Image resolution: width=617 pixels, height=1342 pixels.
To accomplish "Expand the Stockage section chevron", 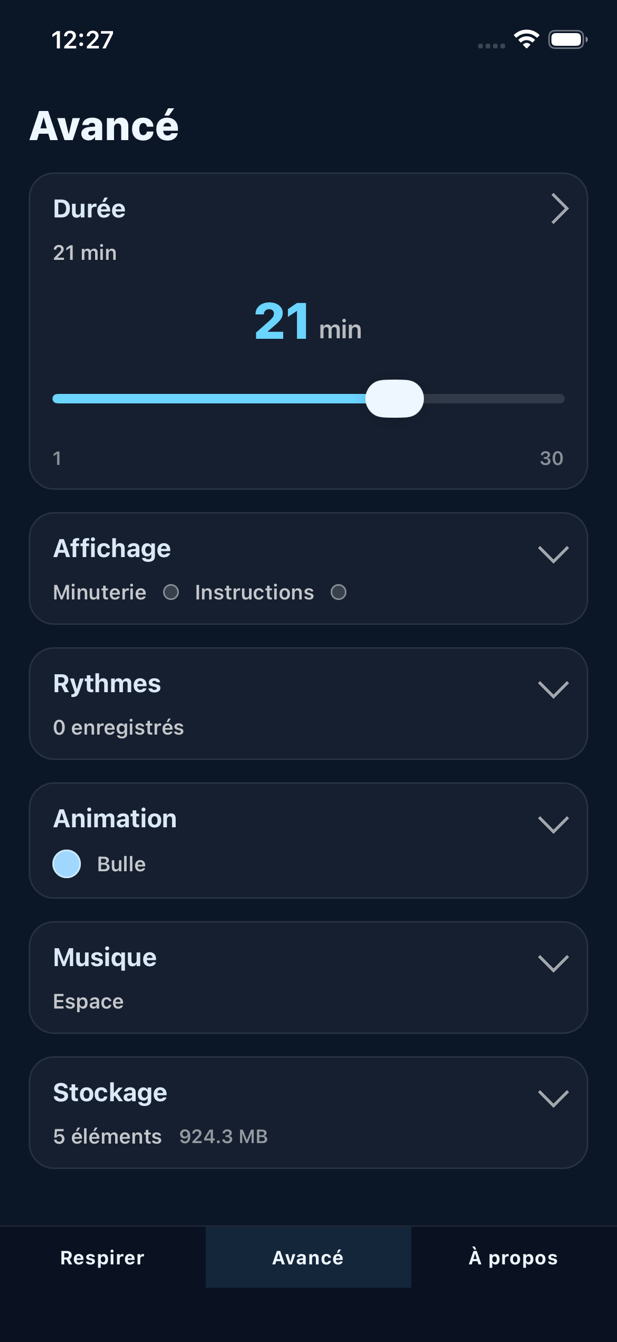I will click(x=553, y=1098).
